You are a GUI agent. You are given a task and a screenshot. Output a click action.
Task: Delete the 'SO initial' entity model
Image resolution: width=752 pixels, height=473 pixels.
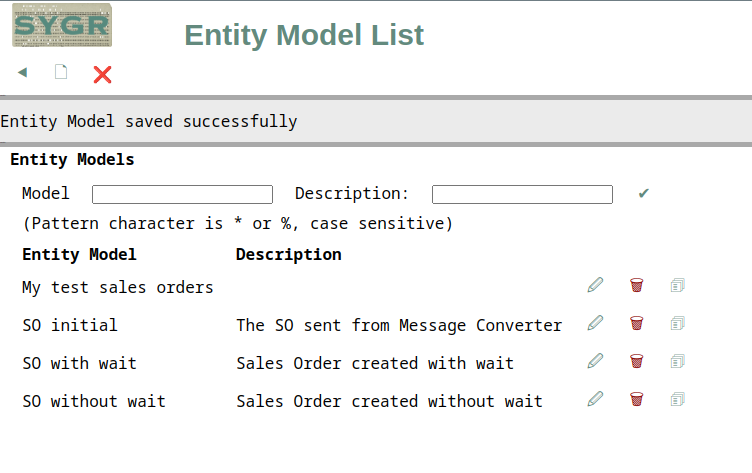(x=636, y=323)
